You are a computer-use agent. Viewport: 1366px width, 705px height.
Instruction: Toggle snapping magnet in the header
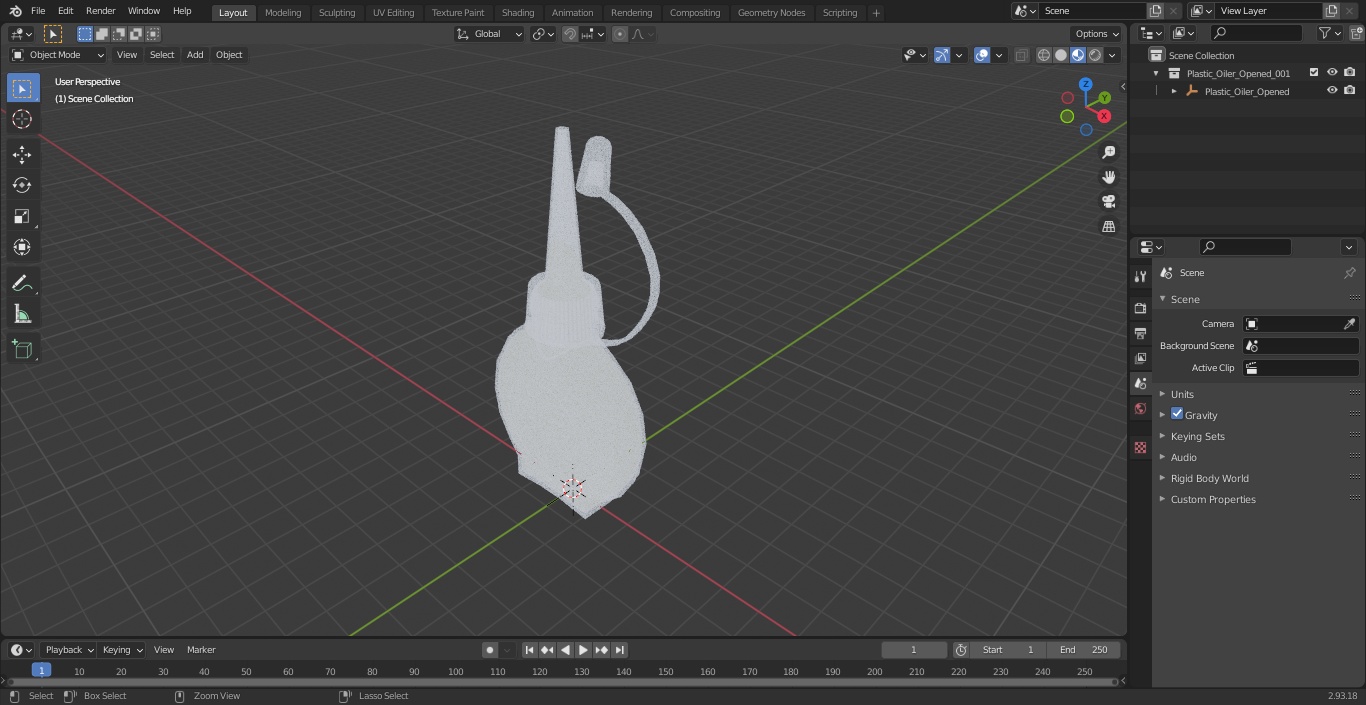[570, 34]
